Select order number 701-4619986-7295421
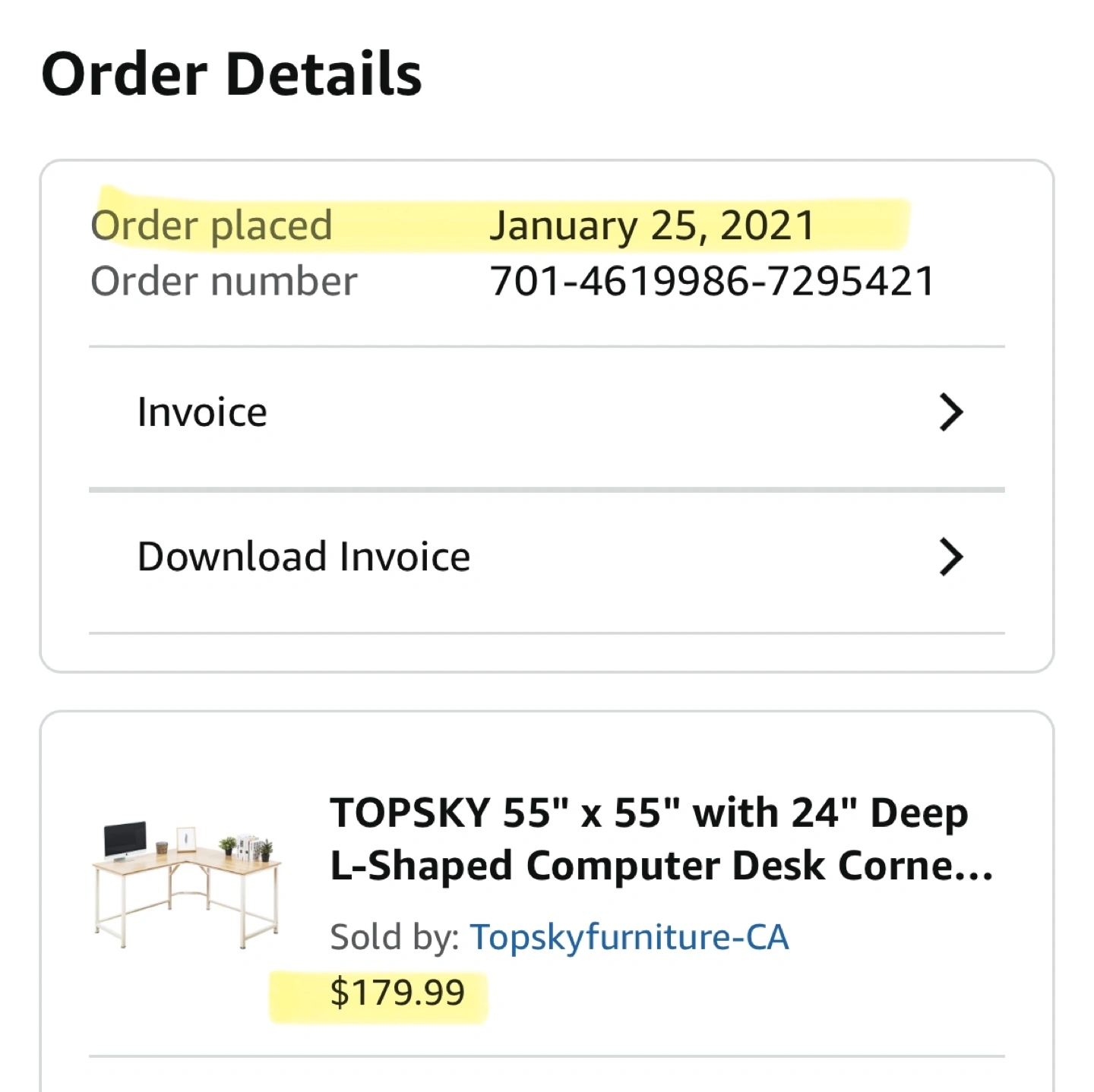 coord(713,282)
